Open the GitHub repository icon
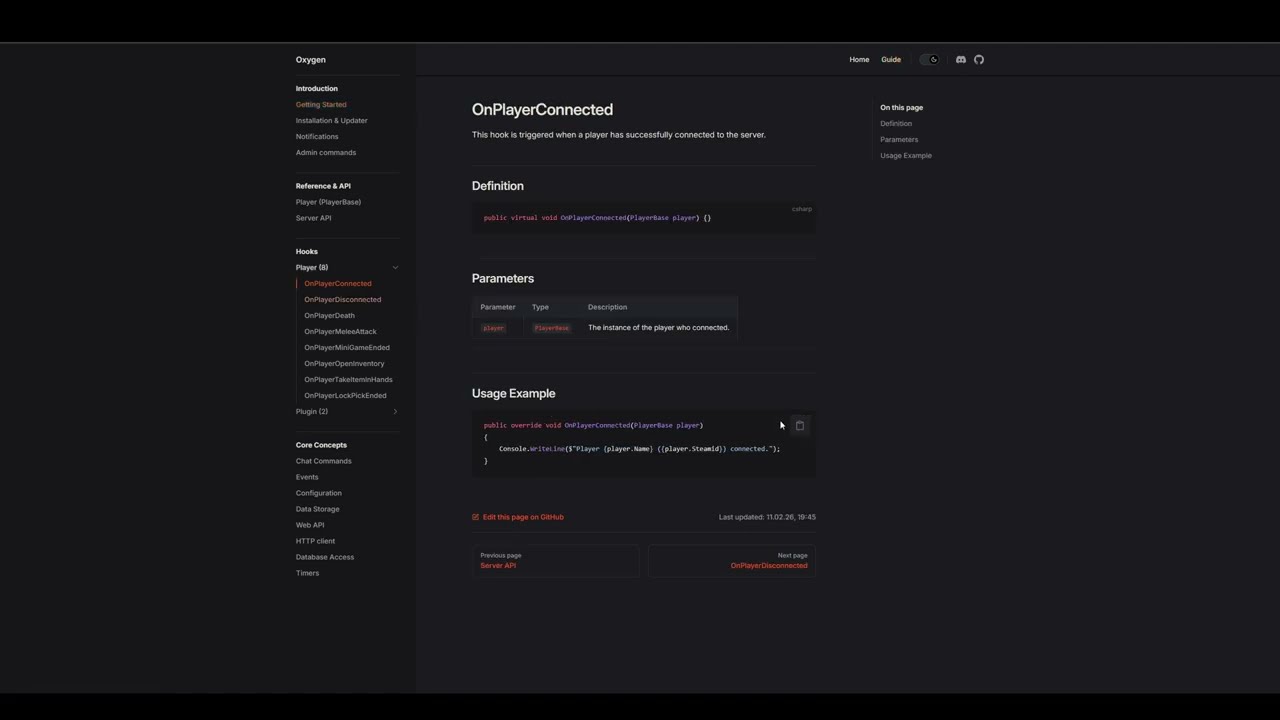1280x720 pixels. (x=979, y=60)
